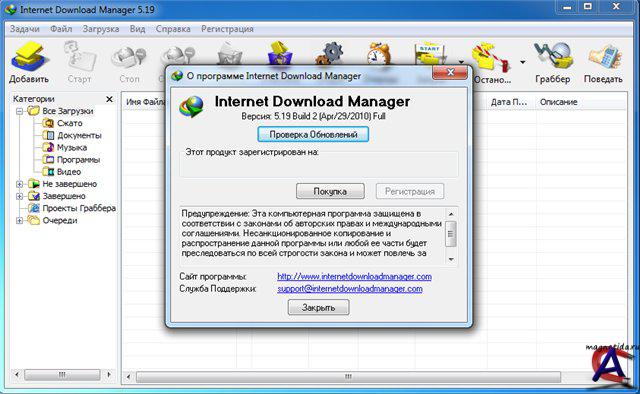Click the warning text scrollbar thumb

451,234
